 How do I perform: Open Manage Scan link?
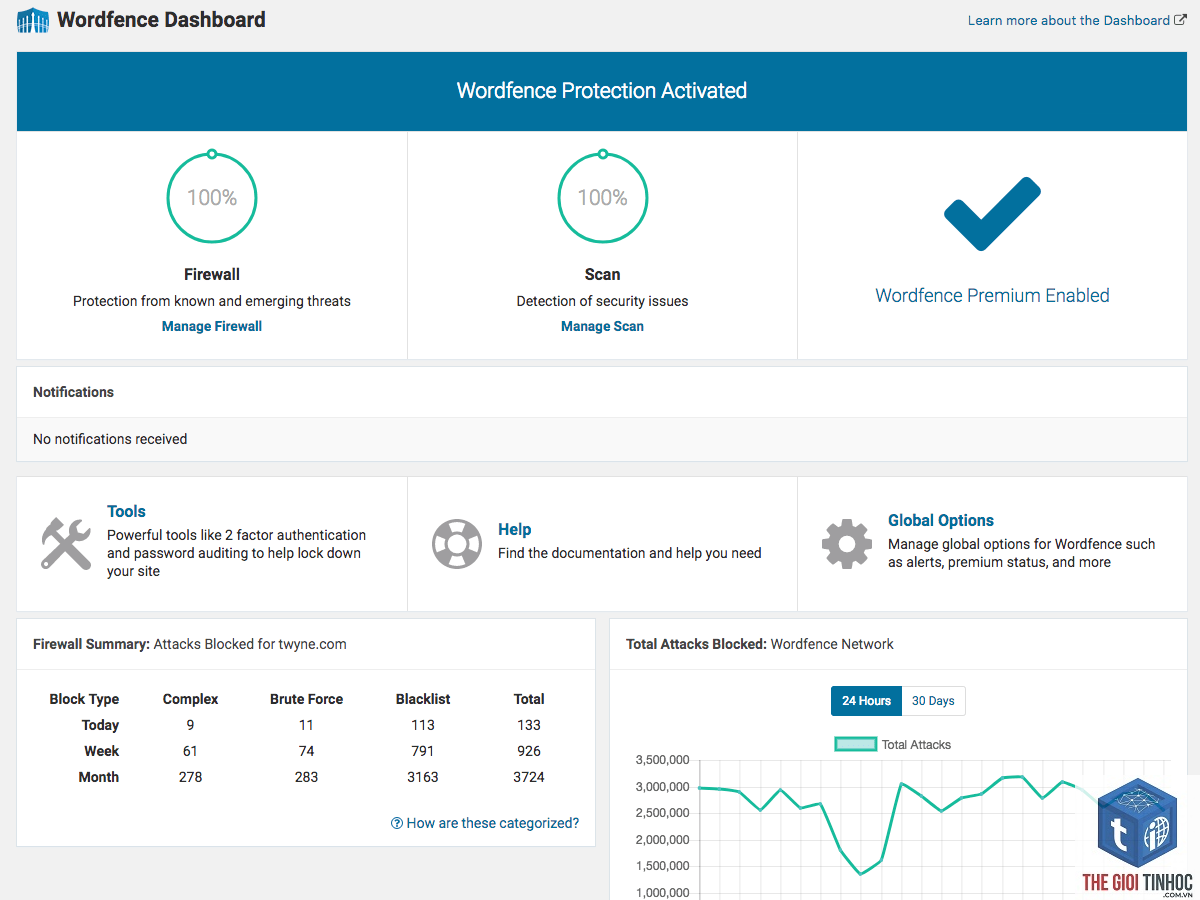point(602,326)
